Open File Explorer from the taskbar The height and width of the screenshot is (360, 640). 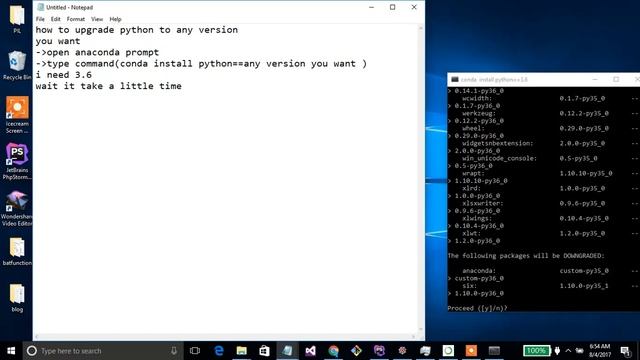point(242,351)
